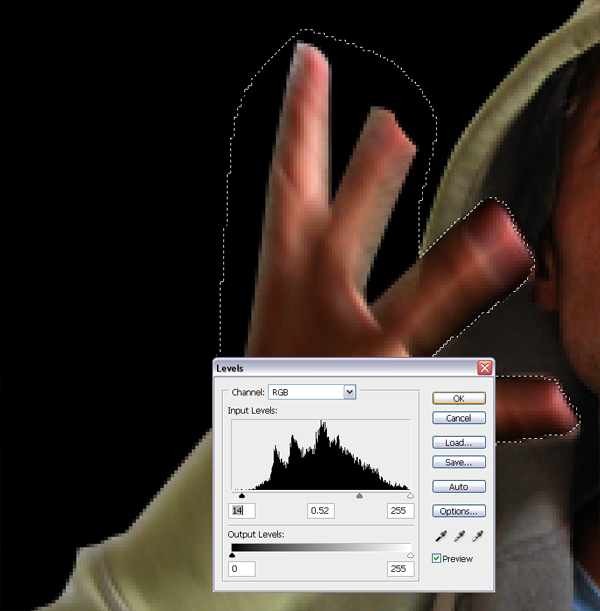Screen dimensions: 600x611
Task: Cancel the Levels adjustment
Action: click(459, 418)
